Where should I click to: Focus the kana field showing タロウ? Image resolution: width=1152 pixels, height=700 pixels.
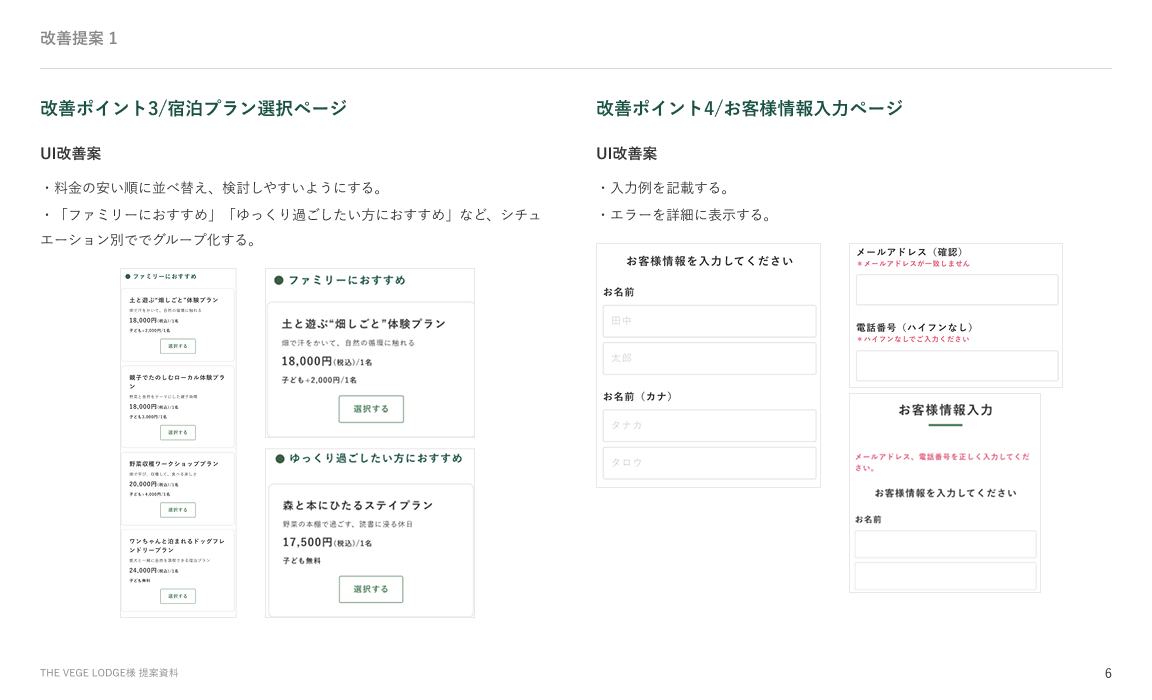coord(709,462)
